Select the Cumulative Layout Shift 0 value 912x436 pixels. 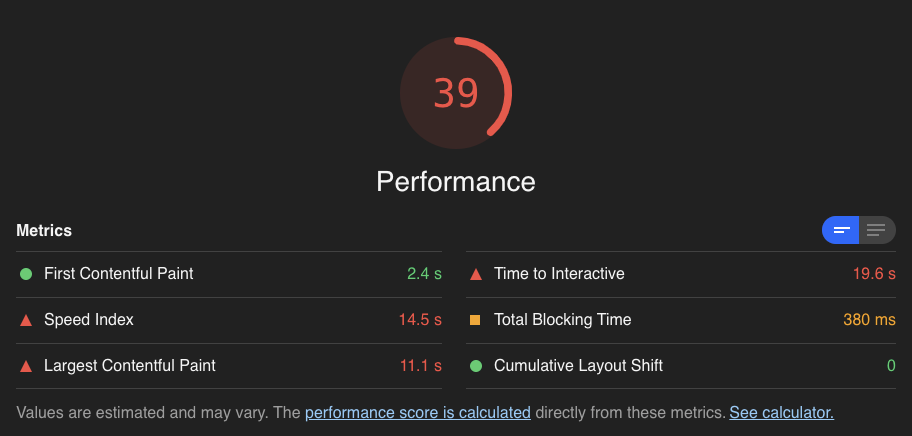[891, 366]
